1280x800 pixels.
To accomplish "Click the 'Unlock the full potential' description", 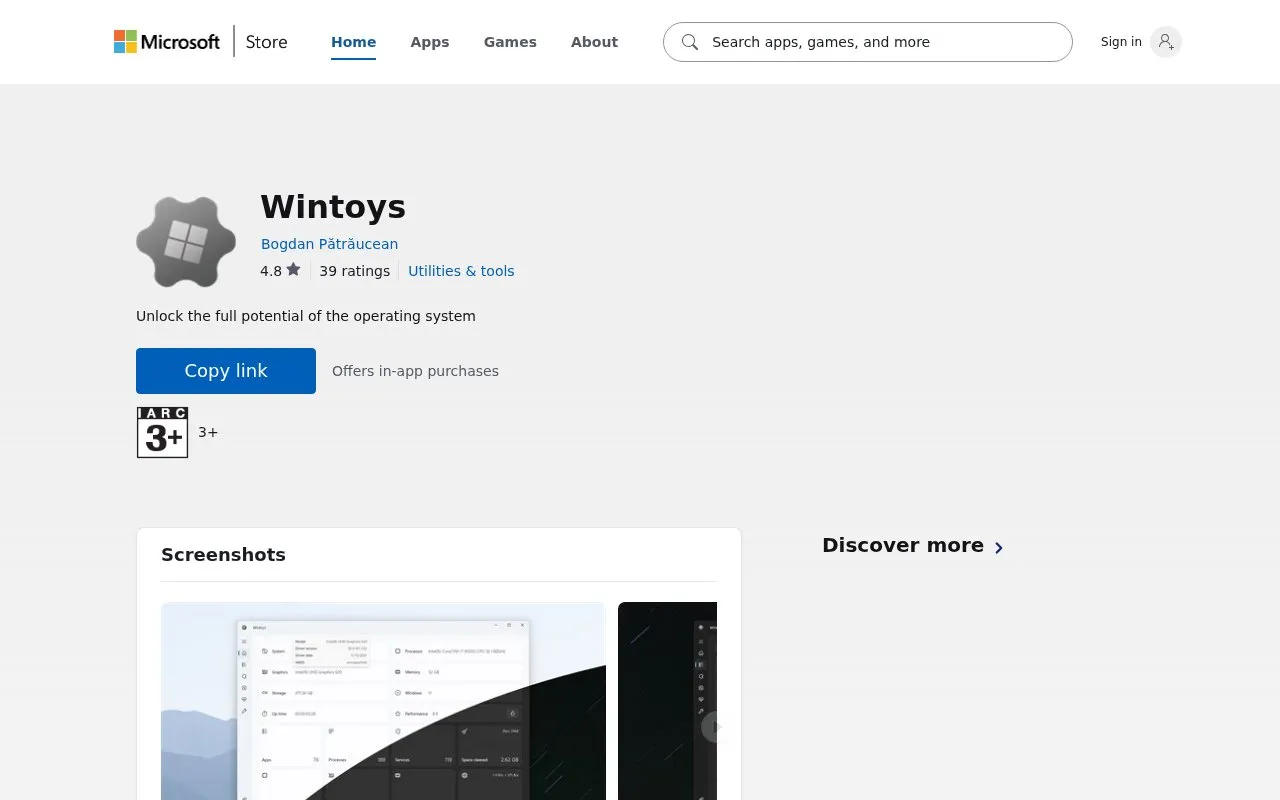I will pyautogui.click(x=306, y=316).
